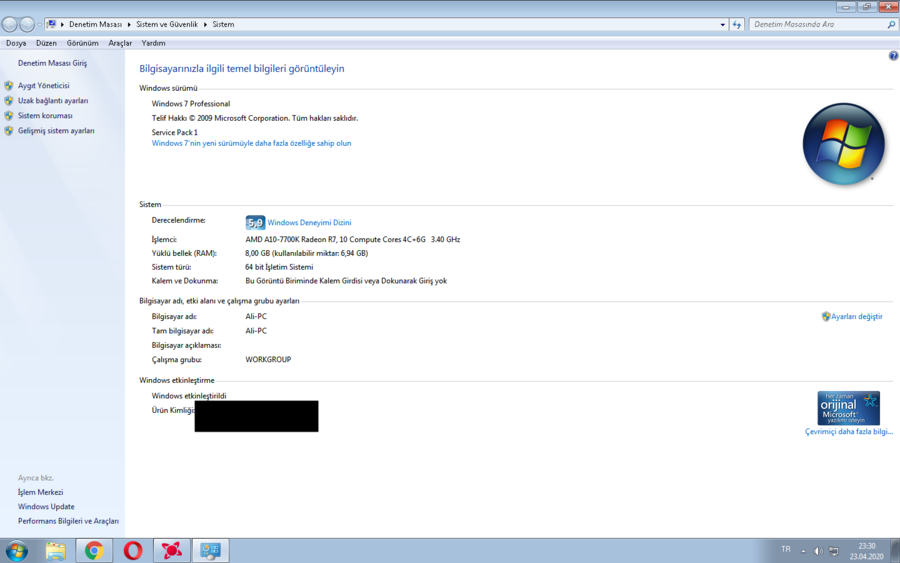Open Performans Bilgileri ve Araçları
900x563 pixels.
pyautogui.click(x=68, y=521)
